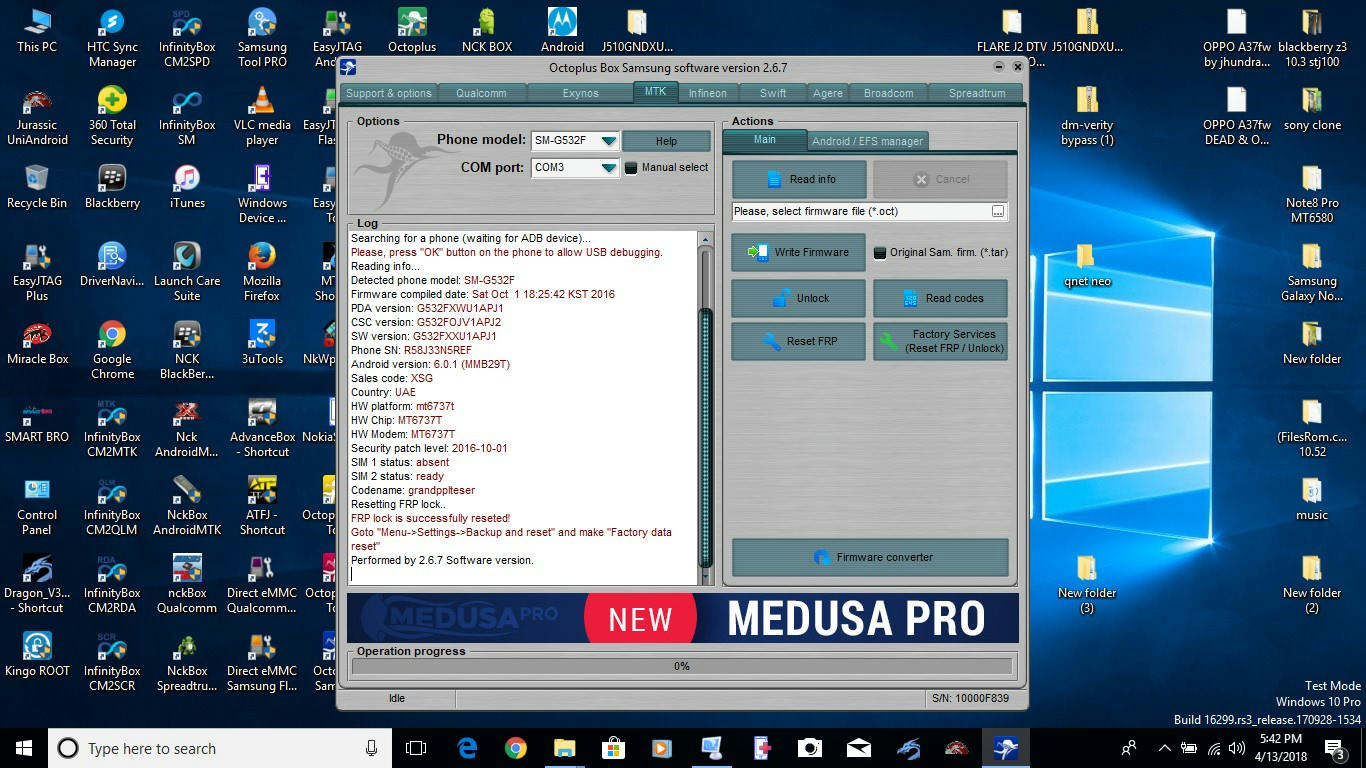The height and width of the screenshot is (768, 1366).
Task: Switch to the Exynos tab
Action: point(580,93)
